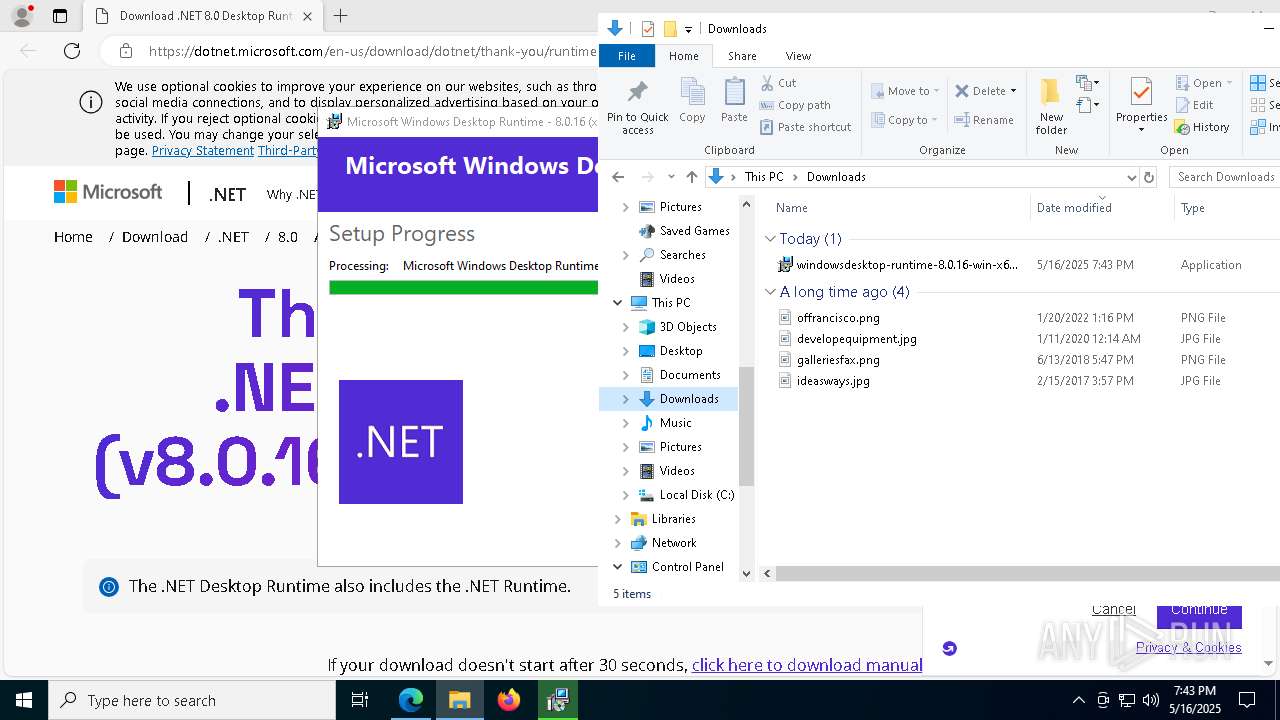Open the Properties dropdown arrow
The image size is (1280, 720).
click(1141, 130)
